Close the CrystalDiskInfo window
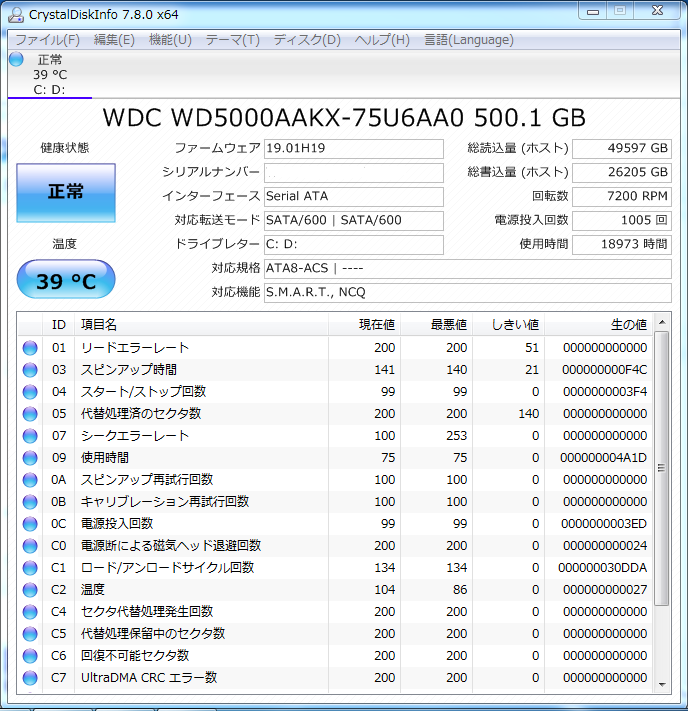The image size is (688, 711). [657, 11]
